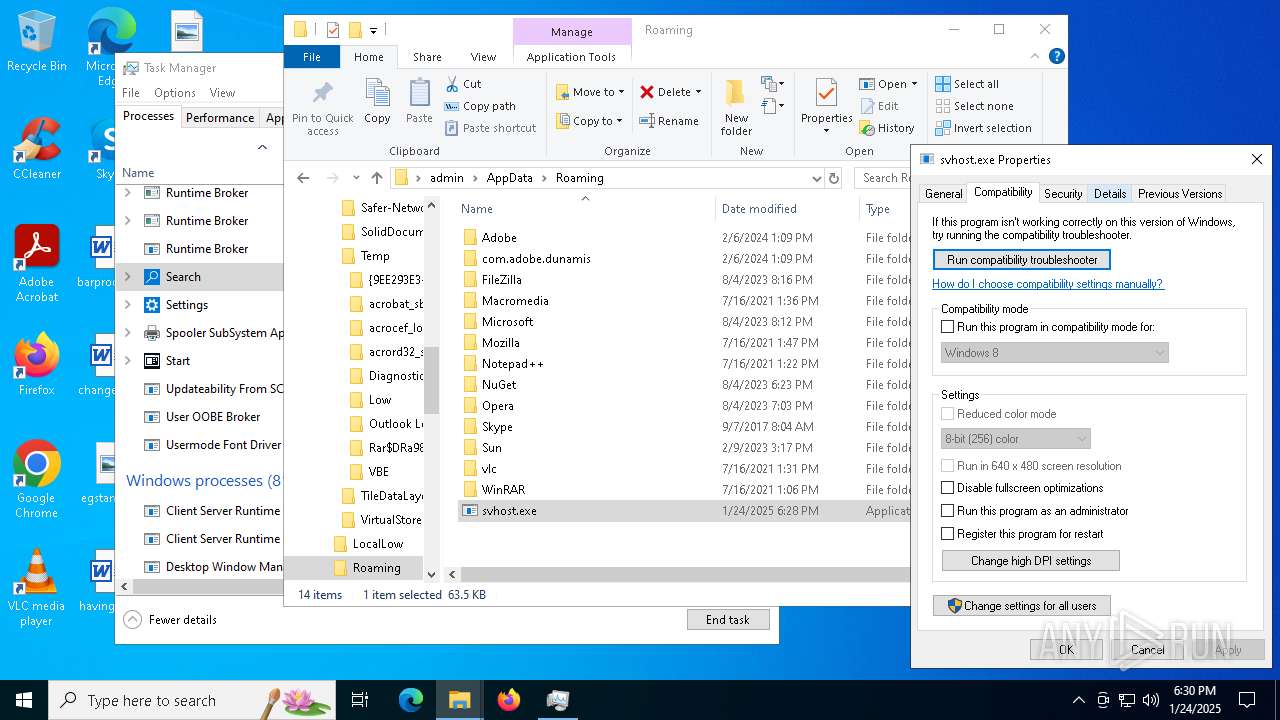Click Run compatibility troubleshooter button

tap(1021, 260)
